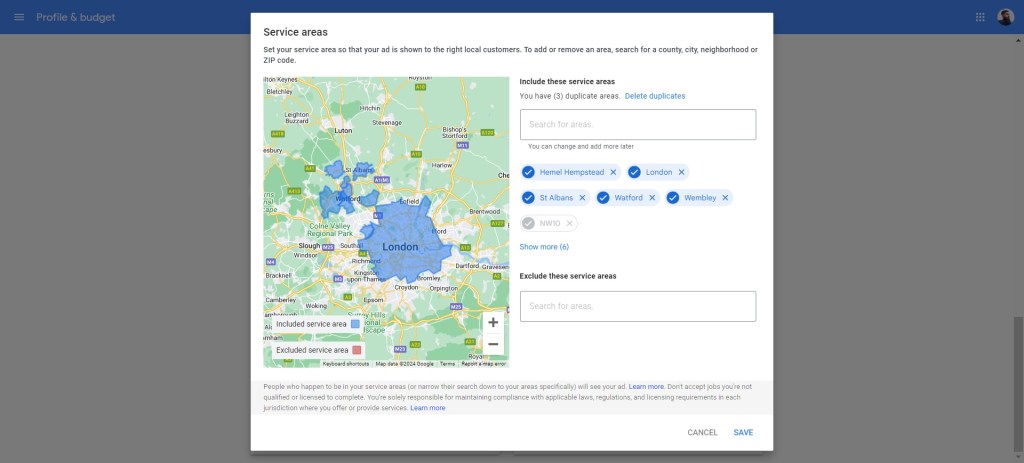Remove Hemel Hempstead chip with X

tap(613, 172)
